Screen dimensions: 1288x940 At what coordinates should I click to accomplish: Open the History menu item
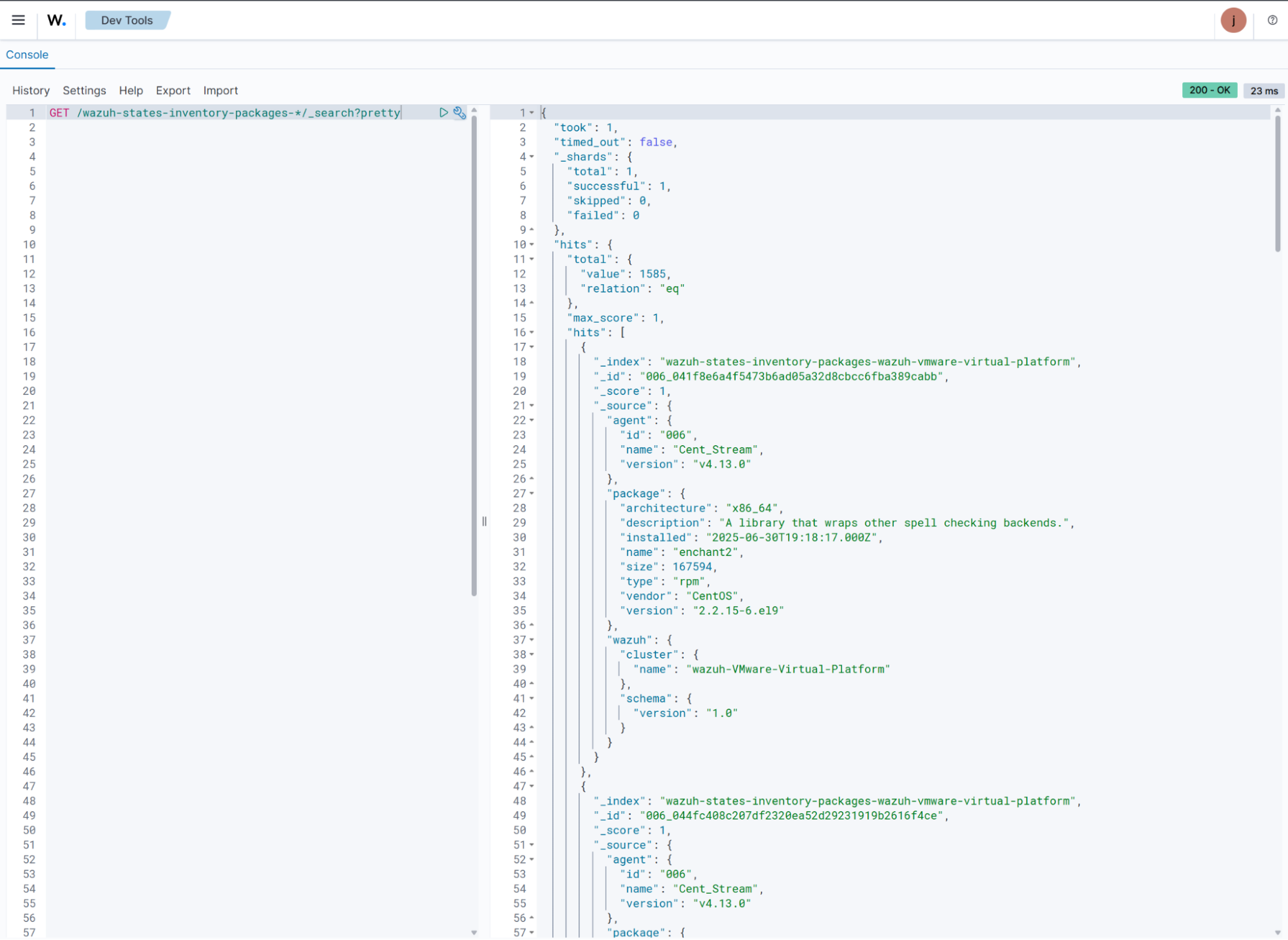click(31, 91)
